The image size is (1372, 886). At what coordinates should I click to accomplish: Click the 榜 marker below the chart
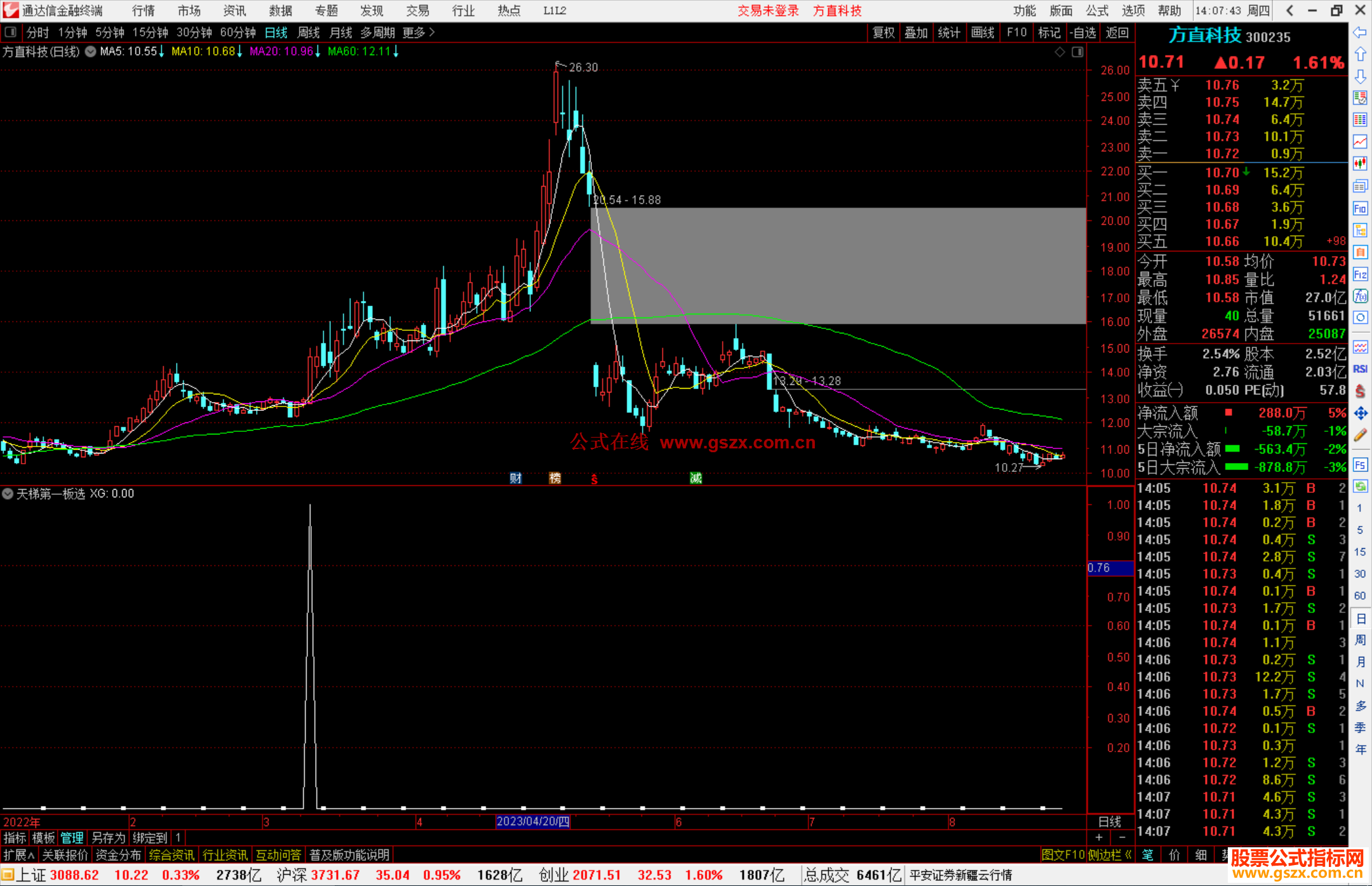pos(555,478)
